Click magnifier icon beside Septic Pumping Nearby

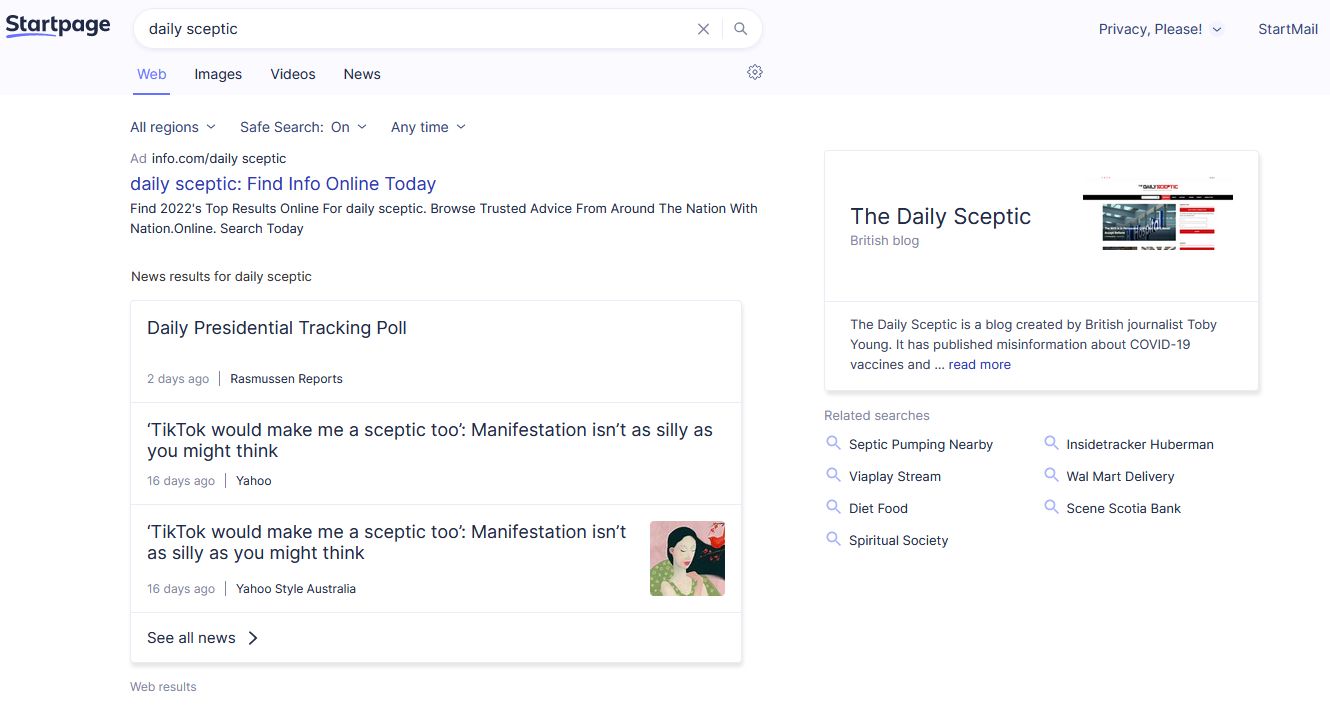click(x=833, y=443)
